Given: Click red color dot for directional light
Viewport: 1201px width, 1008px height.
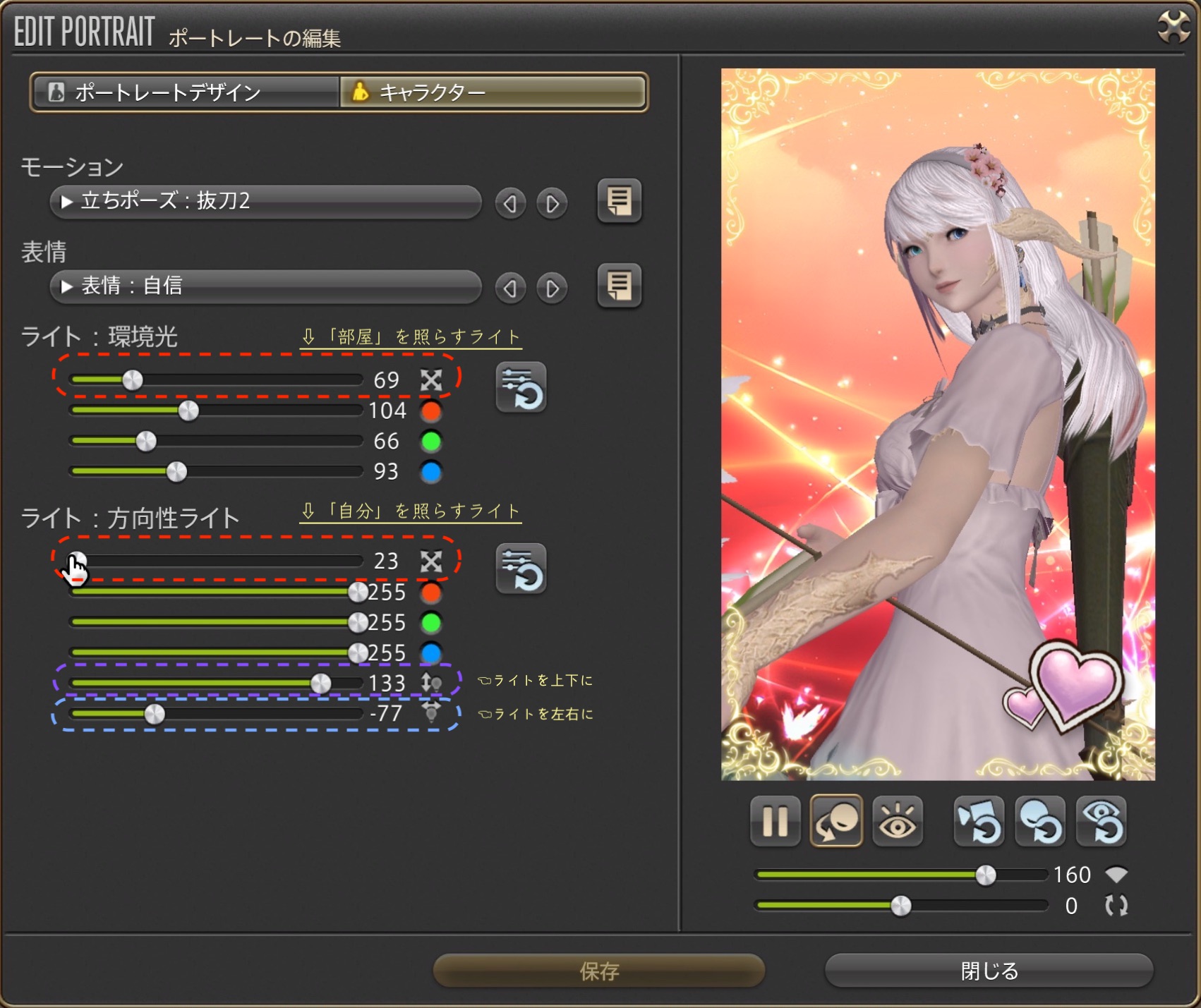Looking at the screenshot, I should click(431, 593).
